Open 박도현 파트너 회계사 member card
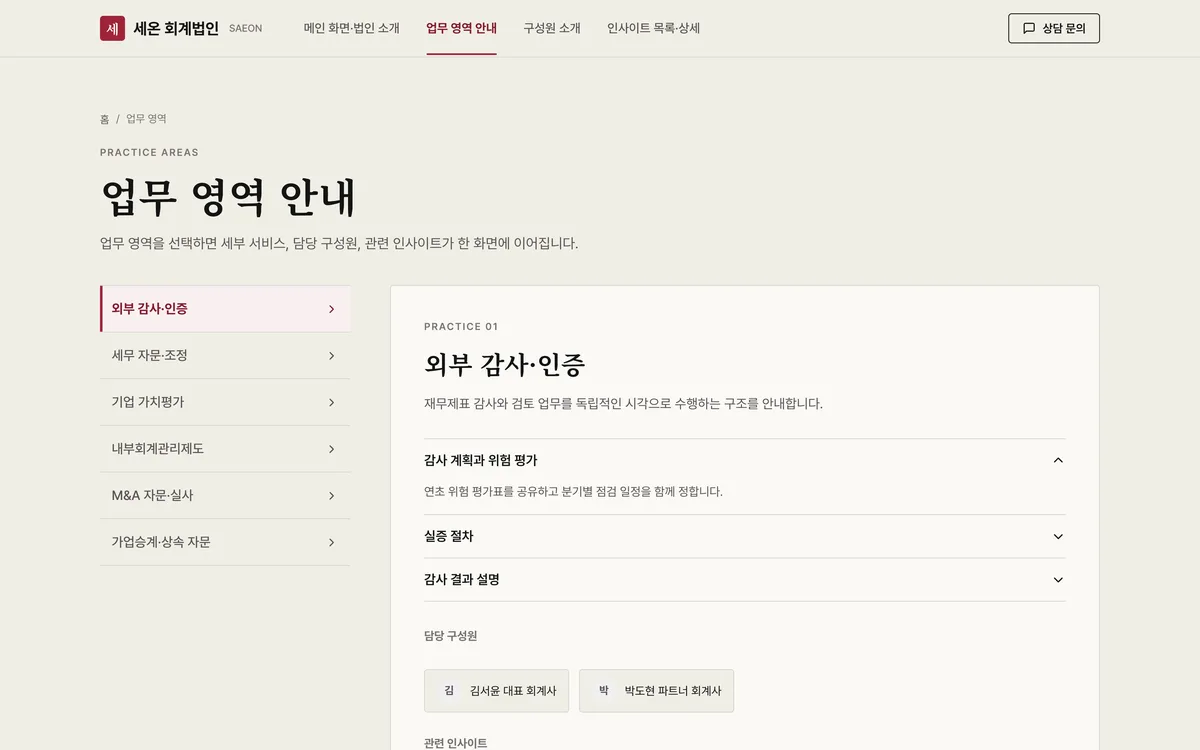The width and height of the screenshot is (1200, 750). point(656,691)
